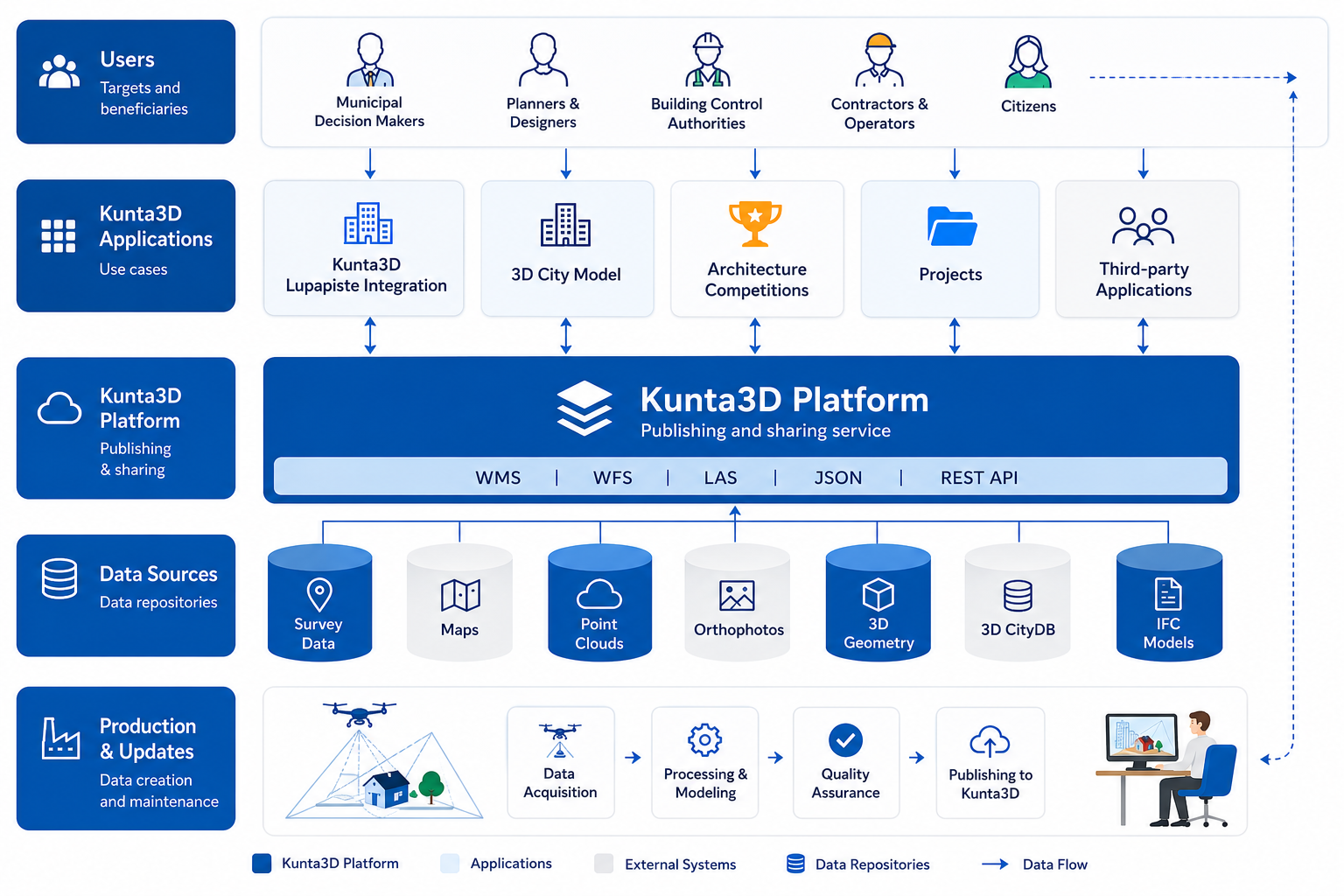Click the Point Clouds cloud icon
This screenshot has width=1344, height=896.
point(599,594)
